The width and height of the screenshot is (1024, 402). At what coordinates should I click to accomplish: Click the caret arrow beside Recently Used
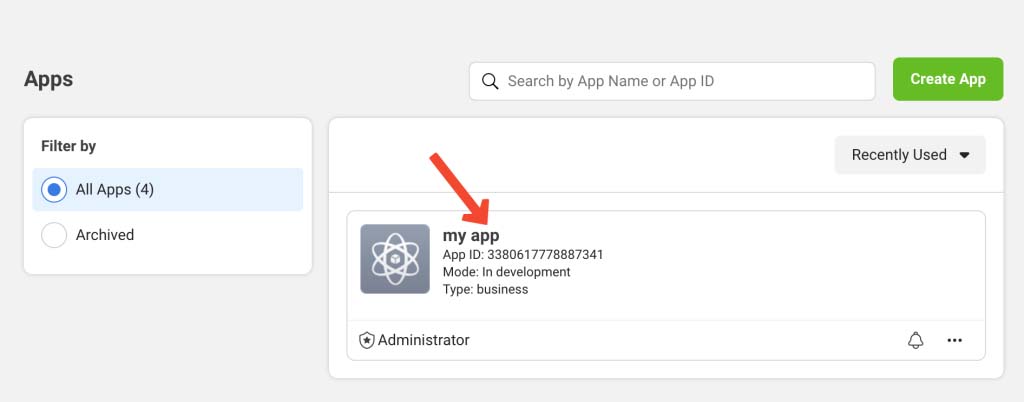[x=964, y=155]
